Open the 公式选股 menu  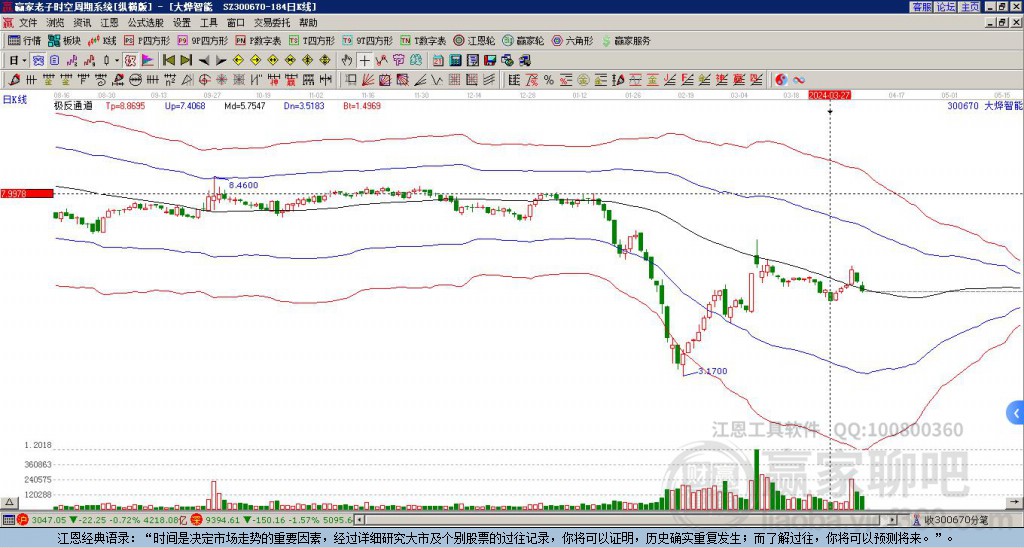pos(146,23)
